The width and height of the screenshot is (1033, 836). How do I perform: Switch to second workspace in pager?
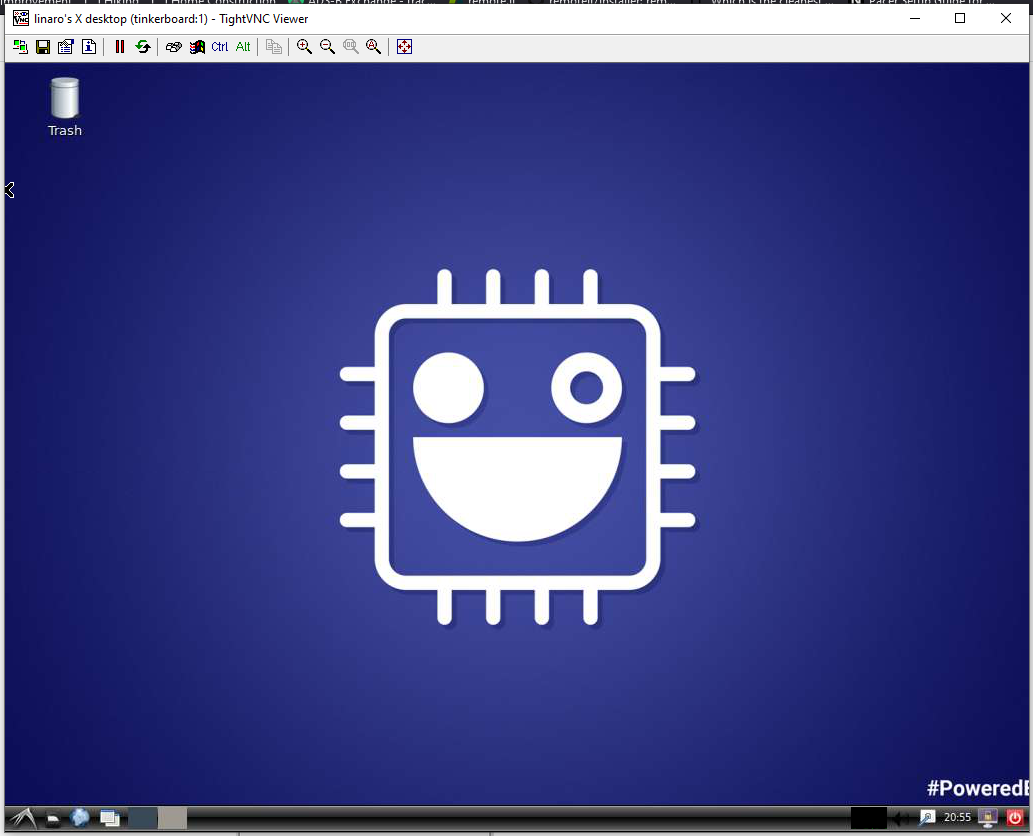(x=173, y=818)
